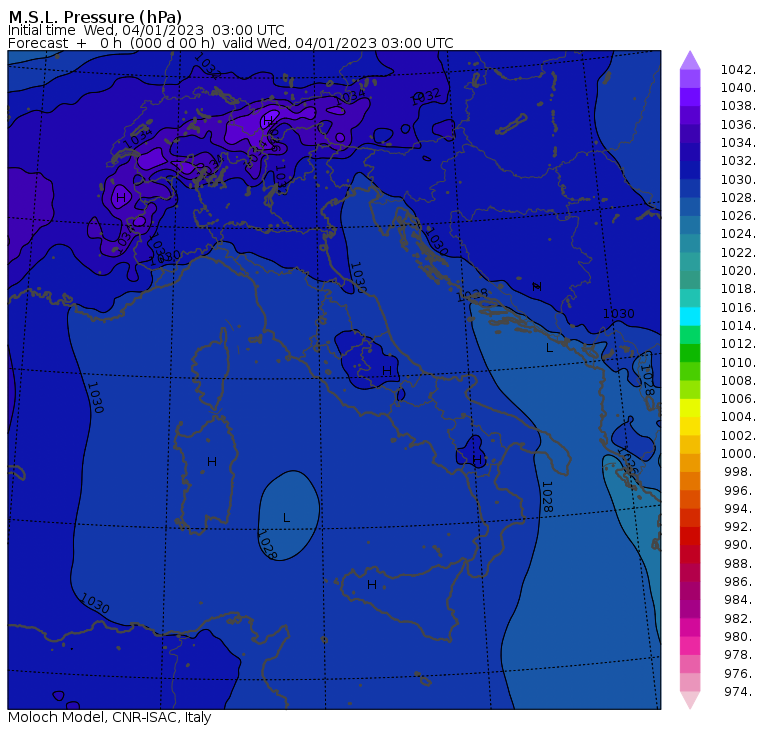Click yellow legend swatch between 1006 and 1004
Image resolution: width=760 pixels, height=731 pixels.
[x=690, y=408]
